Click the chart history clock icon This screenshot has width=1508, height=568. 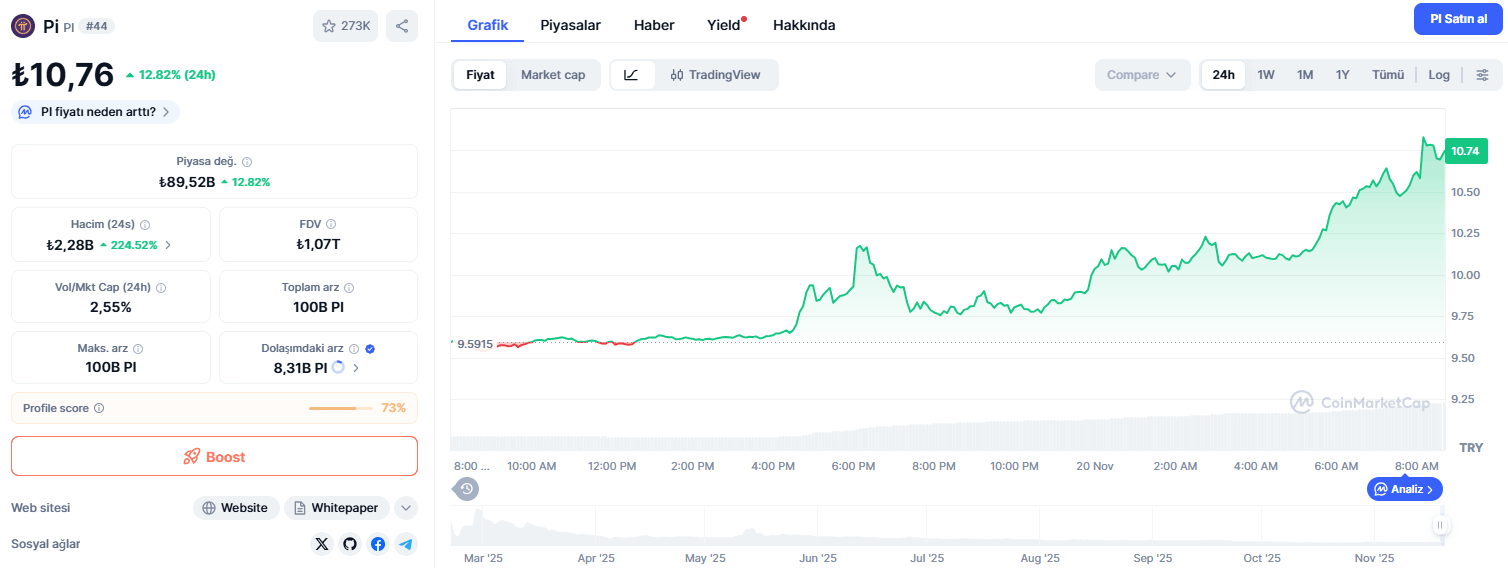pyautogui.click(x=466, y=489)
